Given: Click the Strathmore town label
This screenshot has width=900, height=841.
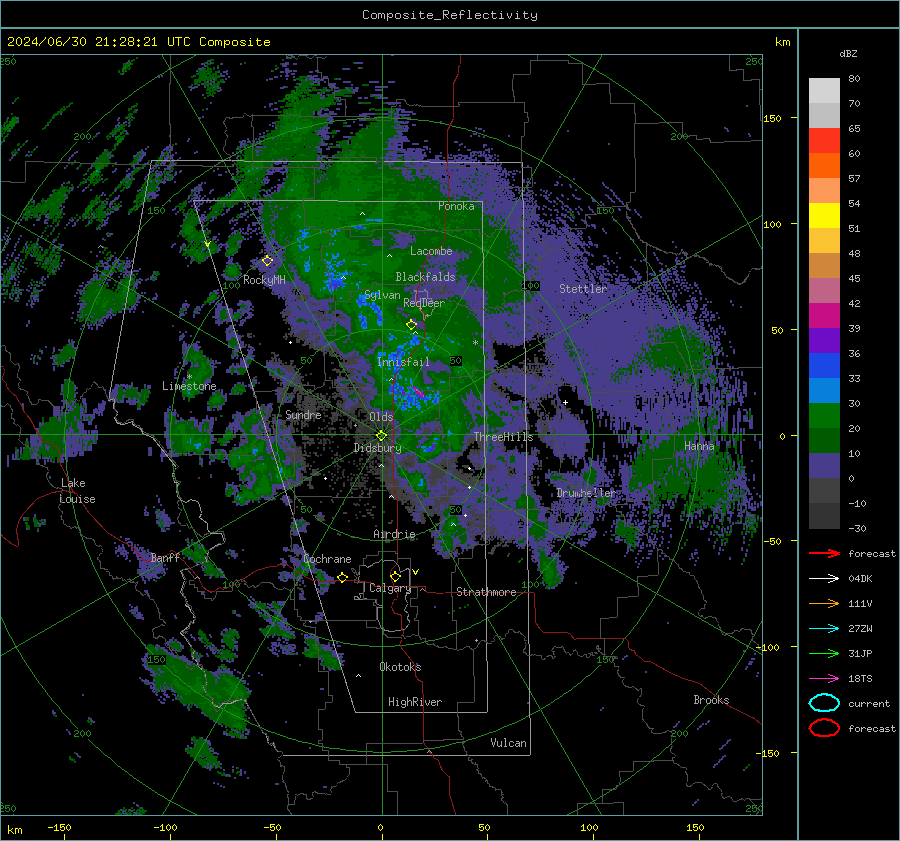Looking at the screenshot, I should click(486, 592).
